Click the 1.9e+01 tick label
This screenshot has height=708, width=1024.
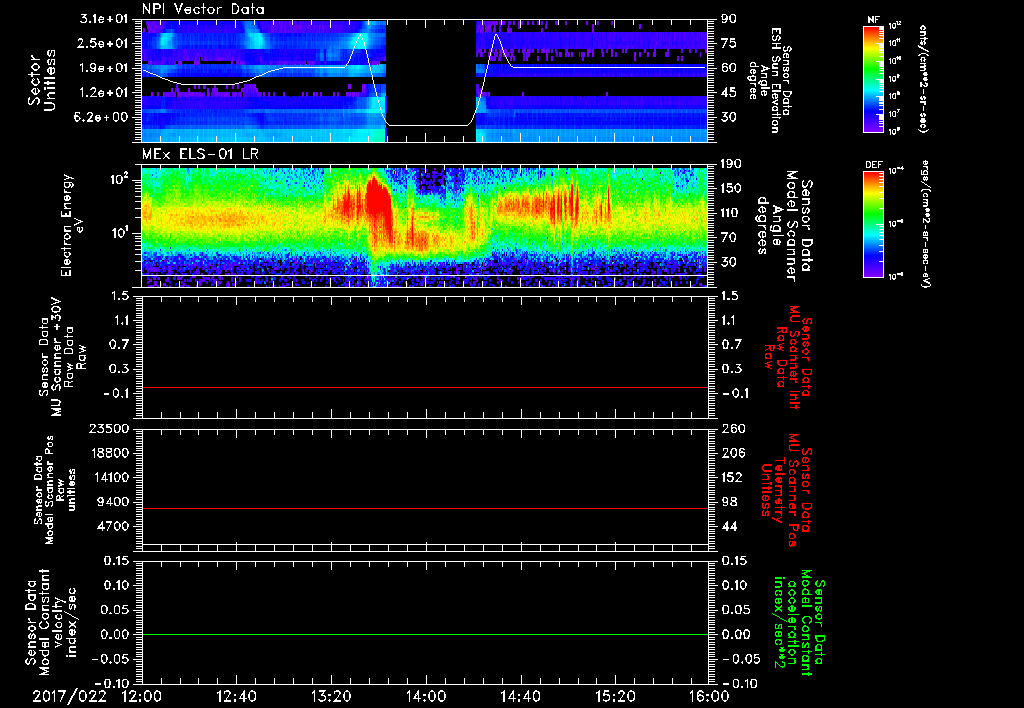coord(104,68)
